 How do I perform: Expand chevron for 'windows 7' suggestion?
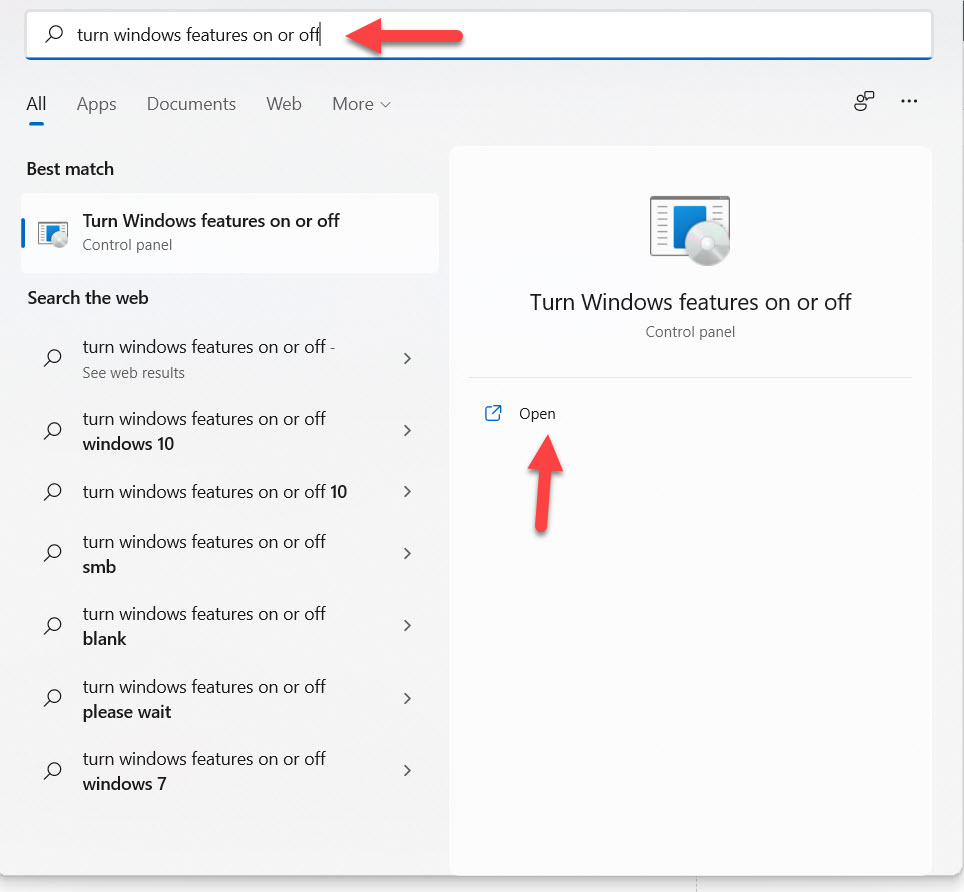click(407, 771)
